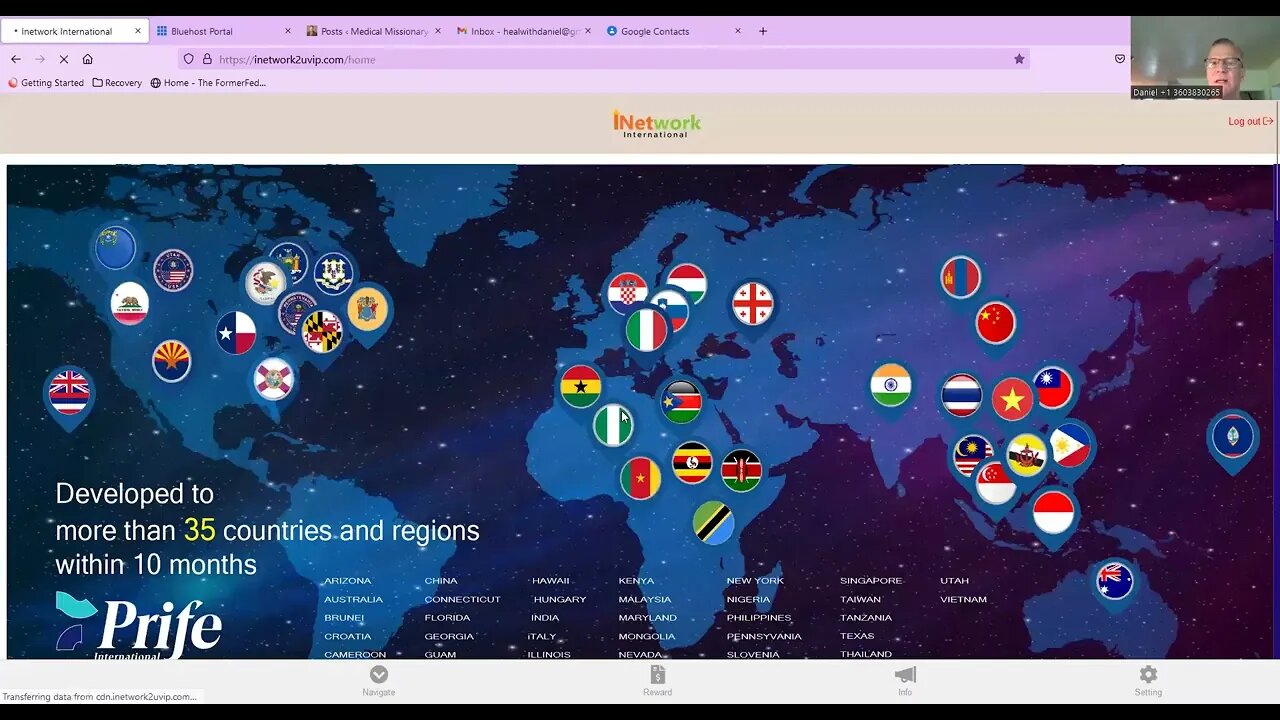1280x720 pixels.
Task: Click the Navigate compass icon
Action: [x=378, y=675]
